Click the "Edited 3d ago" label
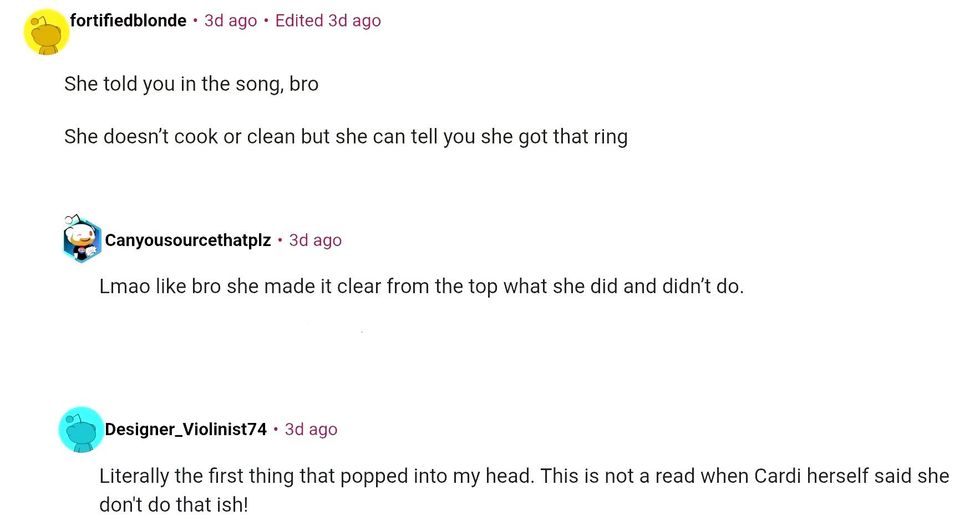Viewport: 980px width, 527px height. click(x=328, y=20)
